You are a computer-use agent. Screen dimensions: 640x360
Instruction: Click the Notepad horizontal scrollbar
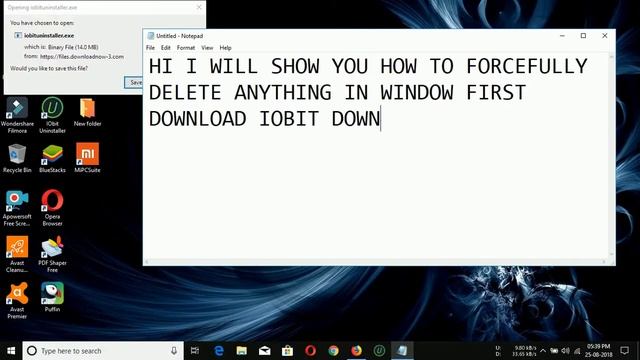click(x=375, y=262)
